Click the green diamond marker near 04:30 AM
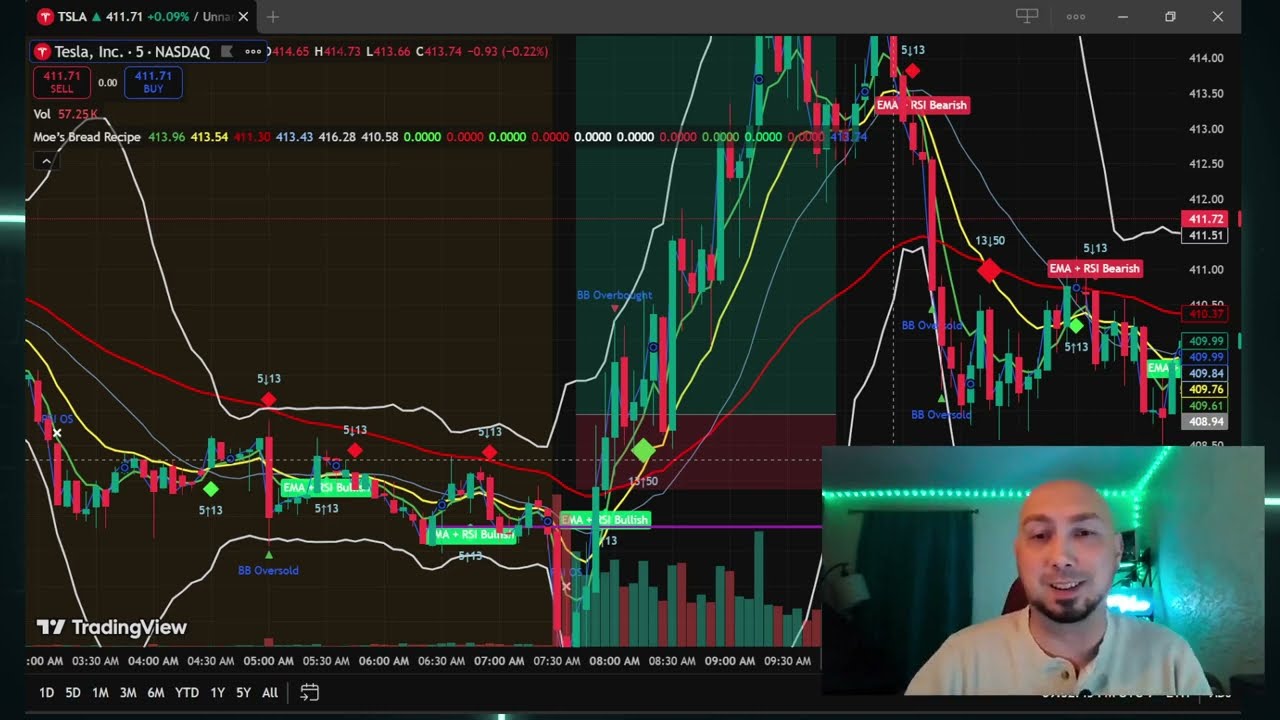 coord(210,489)
